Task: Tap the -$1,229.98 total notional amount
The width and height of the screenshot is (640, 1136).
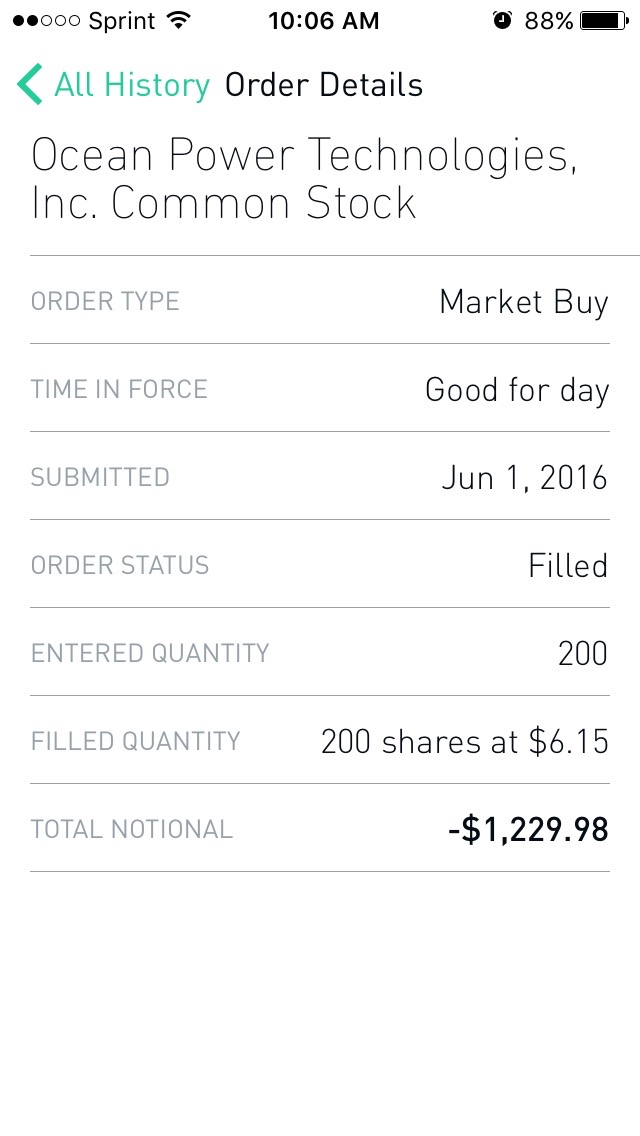Action: tap(528, 829)
